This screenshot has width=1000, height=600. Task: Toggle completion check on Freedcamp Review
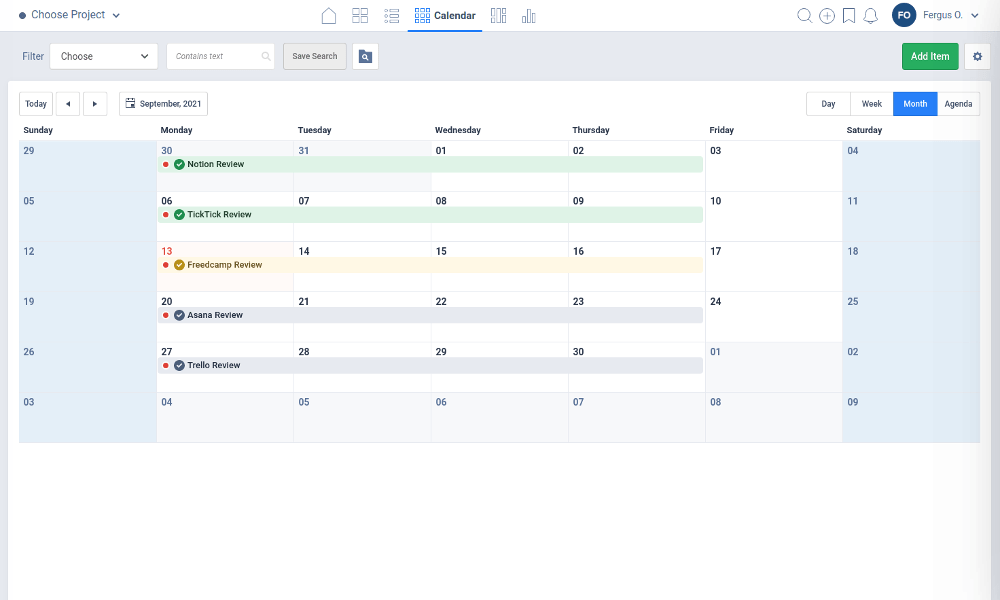(178, 265)
